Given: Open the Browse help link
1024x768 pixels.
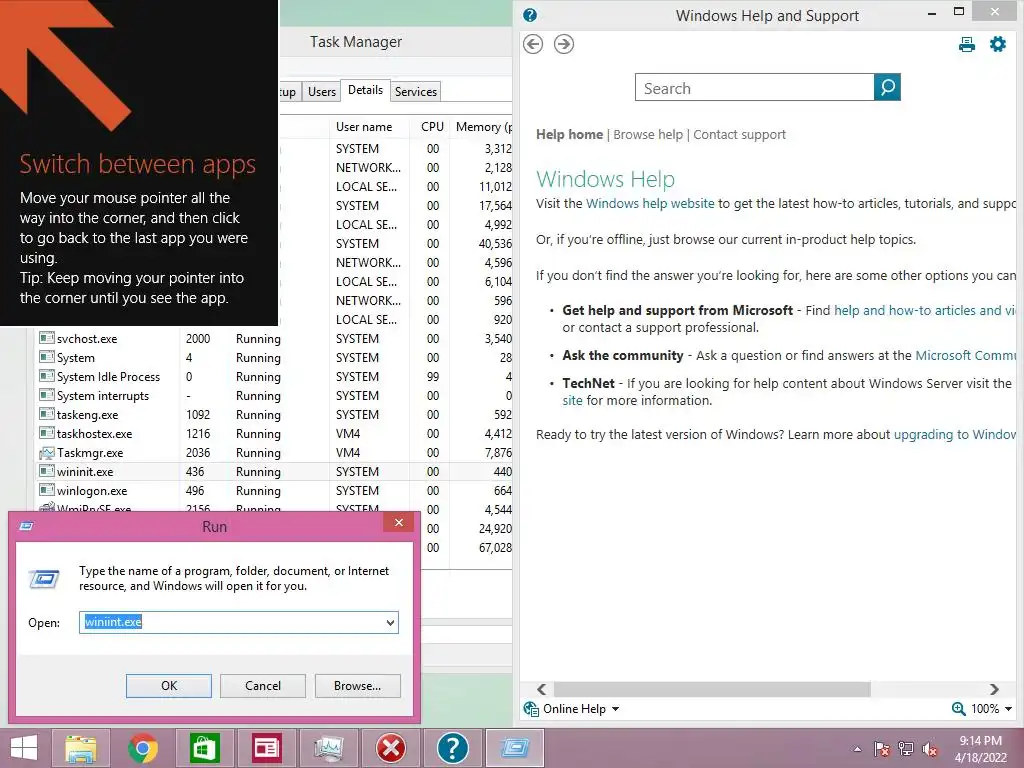Looking at the screenshot, I should click(648, 135).
